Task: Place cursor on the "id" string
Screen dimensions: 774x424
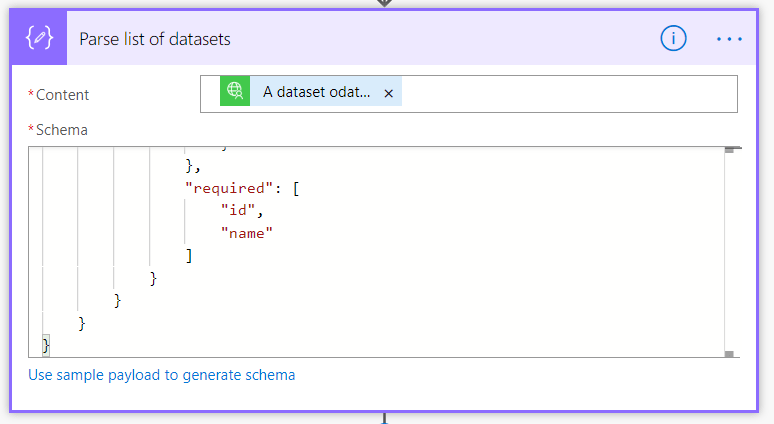Action: coord(240,210)
